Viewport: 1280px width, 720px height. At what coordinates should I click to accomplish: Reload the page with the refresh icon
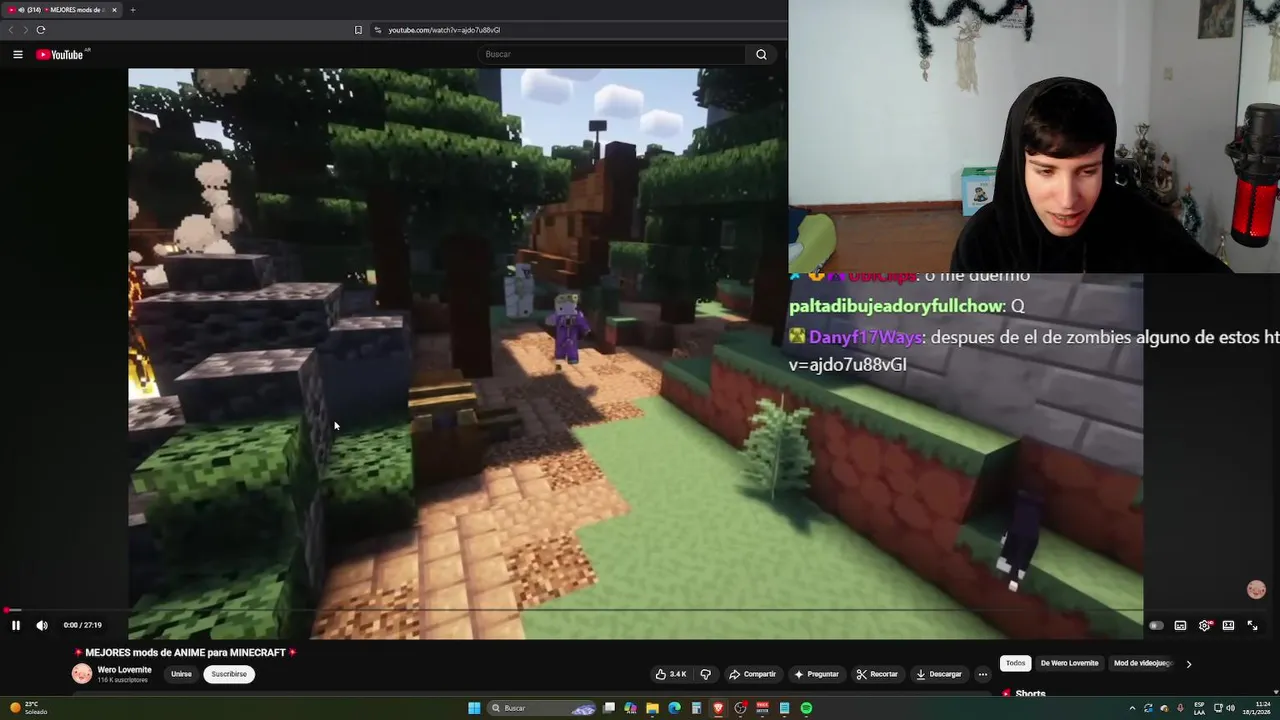pyautogui.click(x=41, y=30)
